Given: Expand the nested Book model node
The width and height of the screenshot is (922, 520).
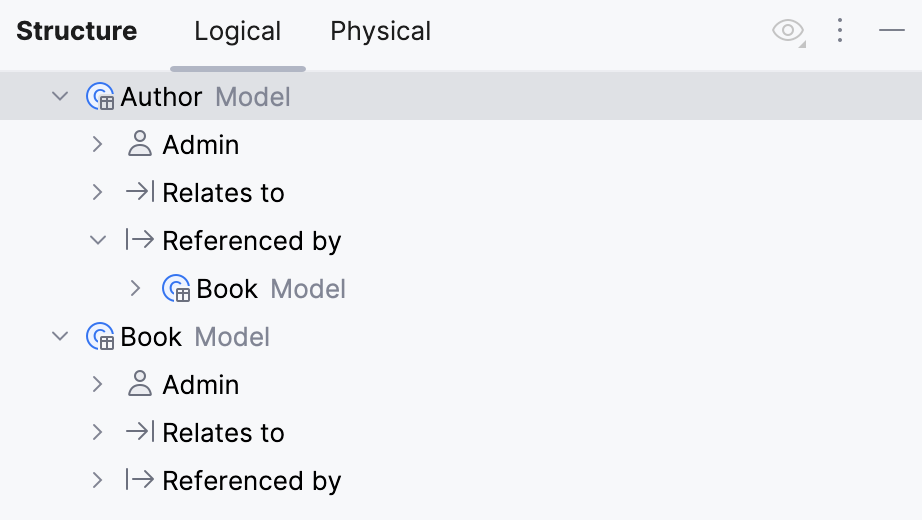Looking at the screenshot, I should (136, 289).
